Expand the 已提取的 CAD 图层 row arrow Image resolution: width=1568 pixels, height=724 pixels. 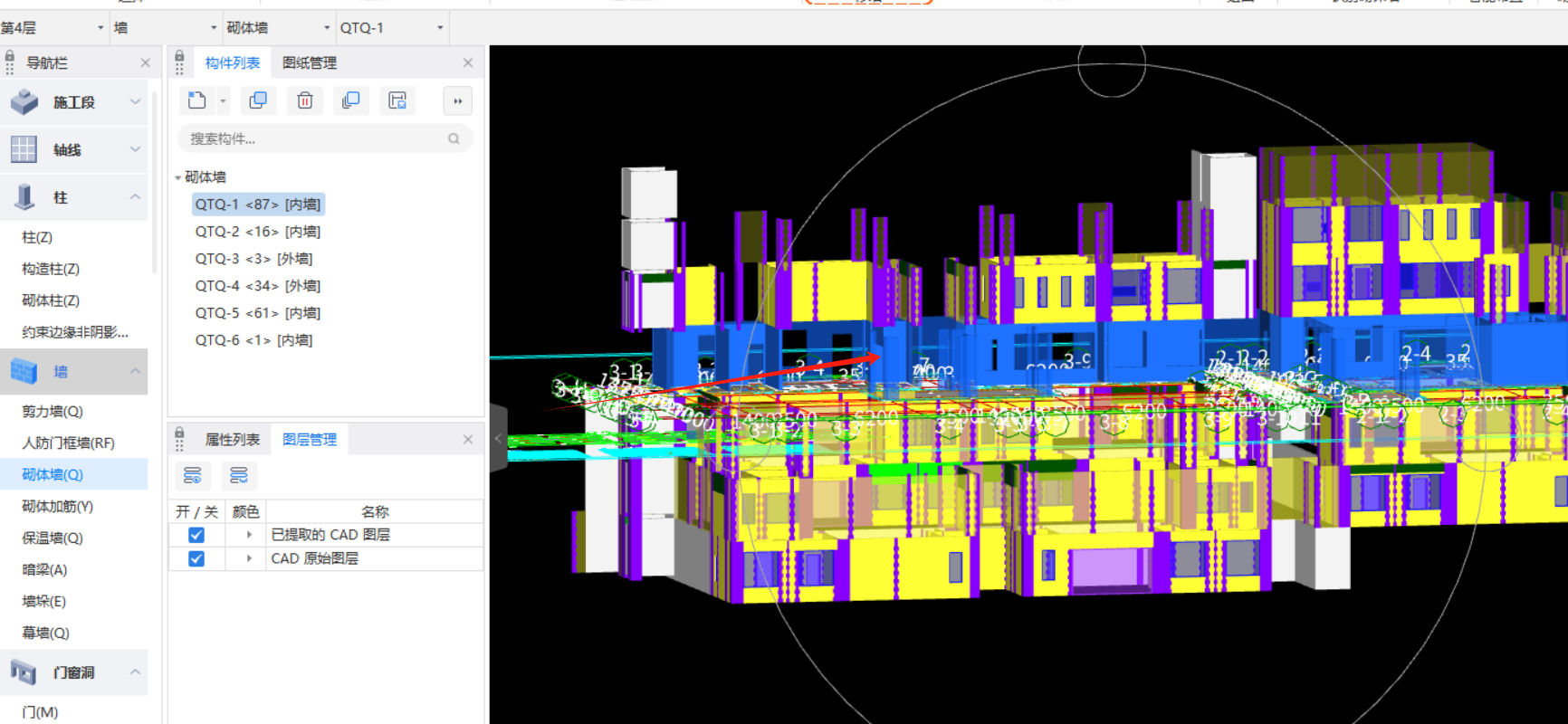pyautogui.click(x=249, y=535)
